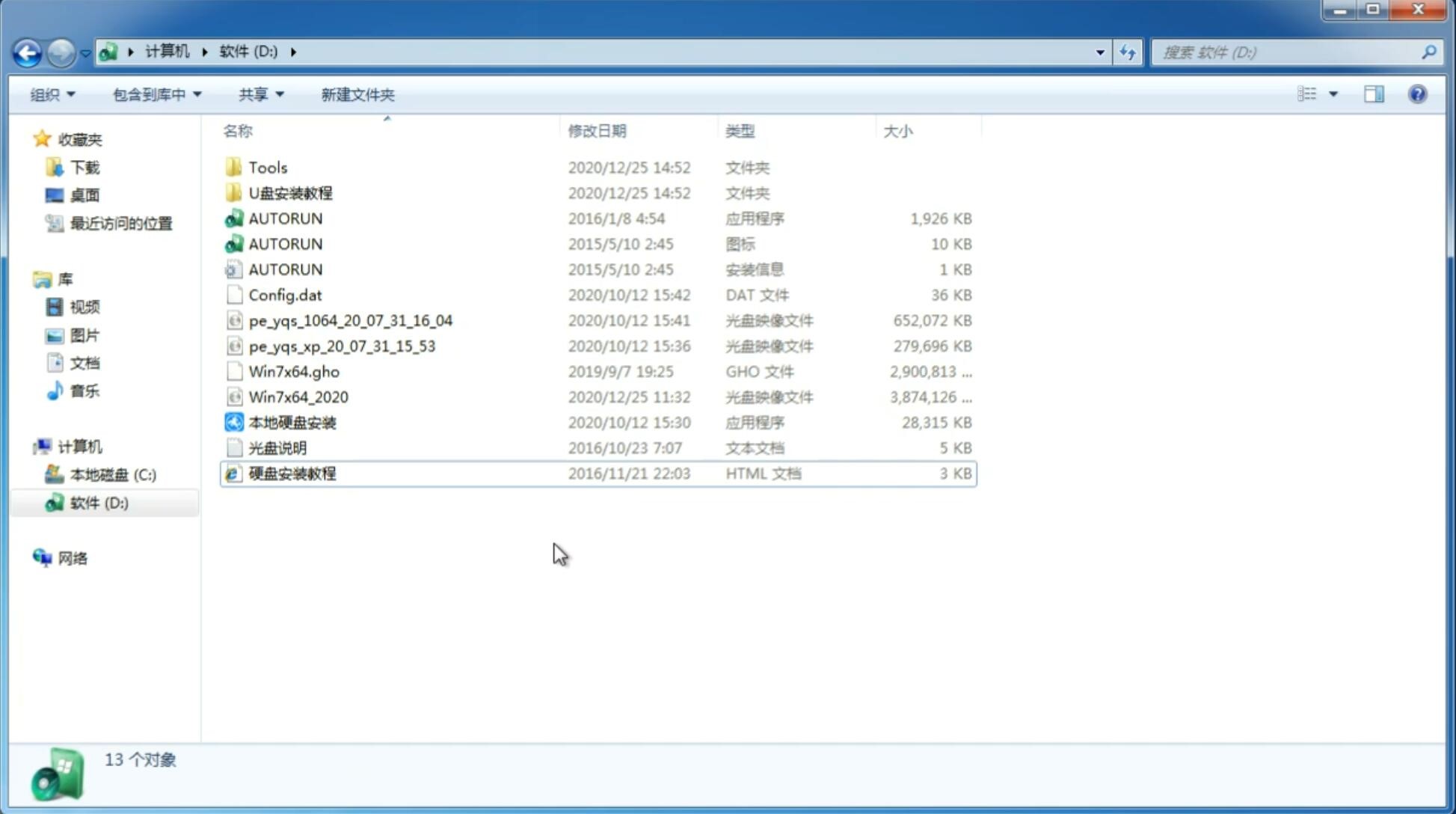Open the Tools folder
The height and width of the screenshot is (814, 1456).
[x=267, y=167]
